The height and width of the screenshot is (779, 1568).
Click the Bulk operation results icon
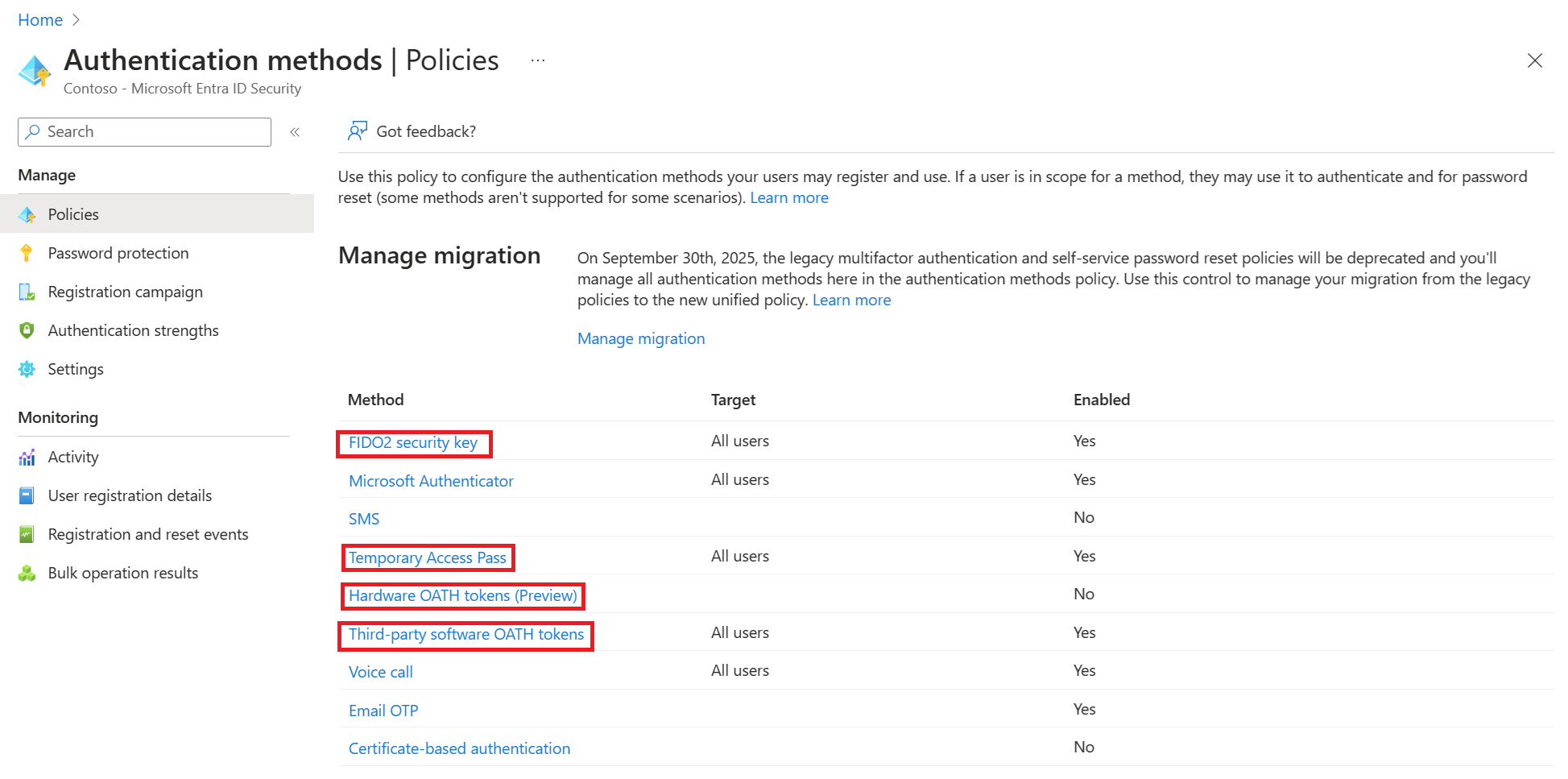pos(27,573)
